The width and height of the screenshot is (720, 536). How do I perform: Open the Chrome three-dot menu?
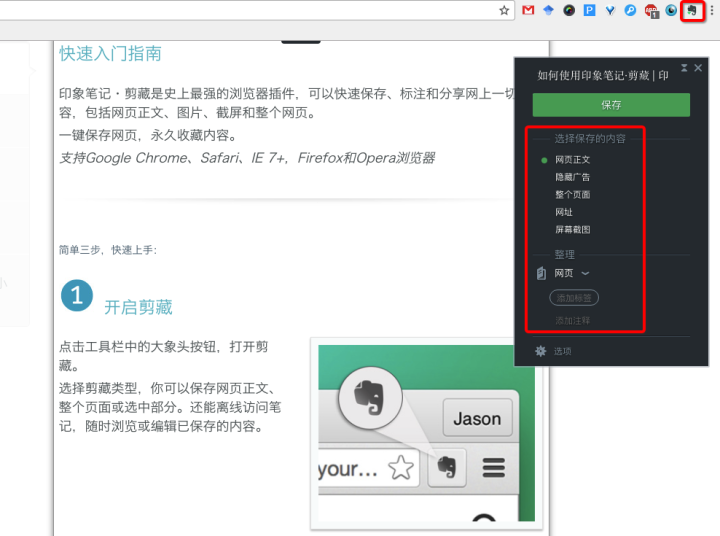712,10
